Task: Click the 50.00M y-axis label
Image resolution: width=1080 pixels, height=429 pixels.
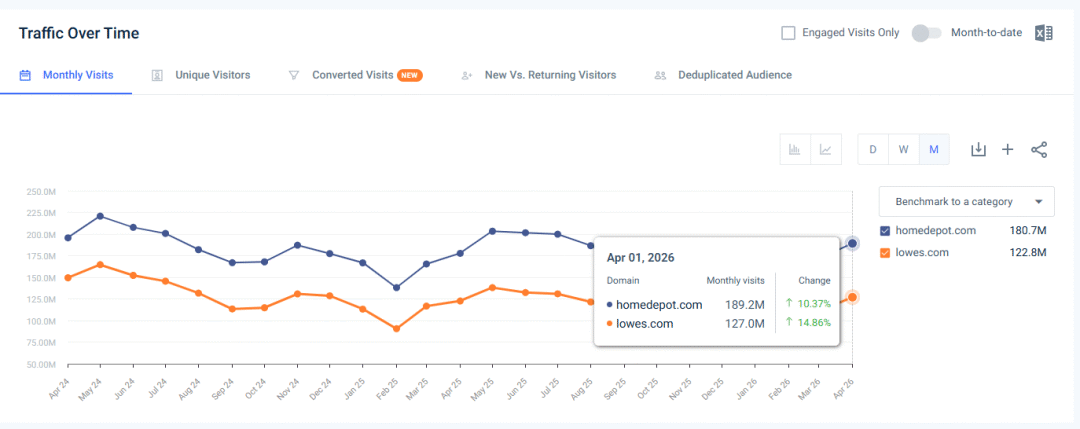Action: [x=41, y=364]
